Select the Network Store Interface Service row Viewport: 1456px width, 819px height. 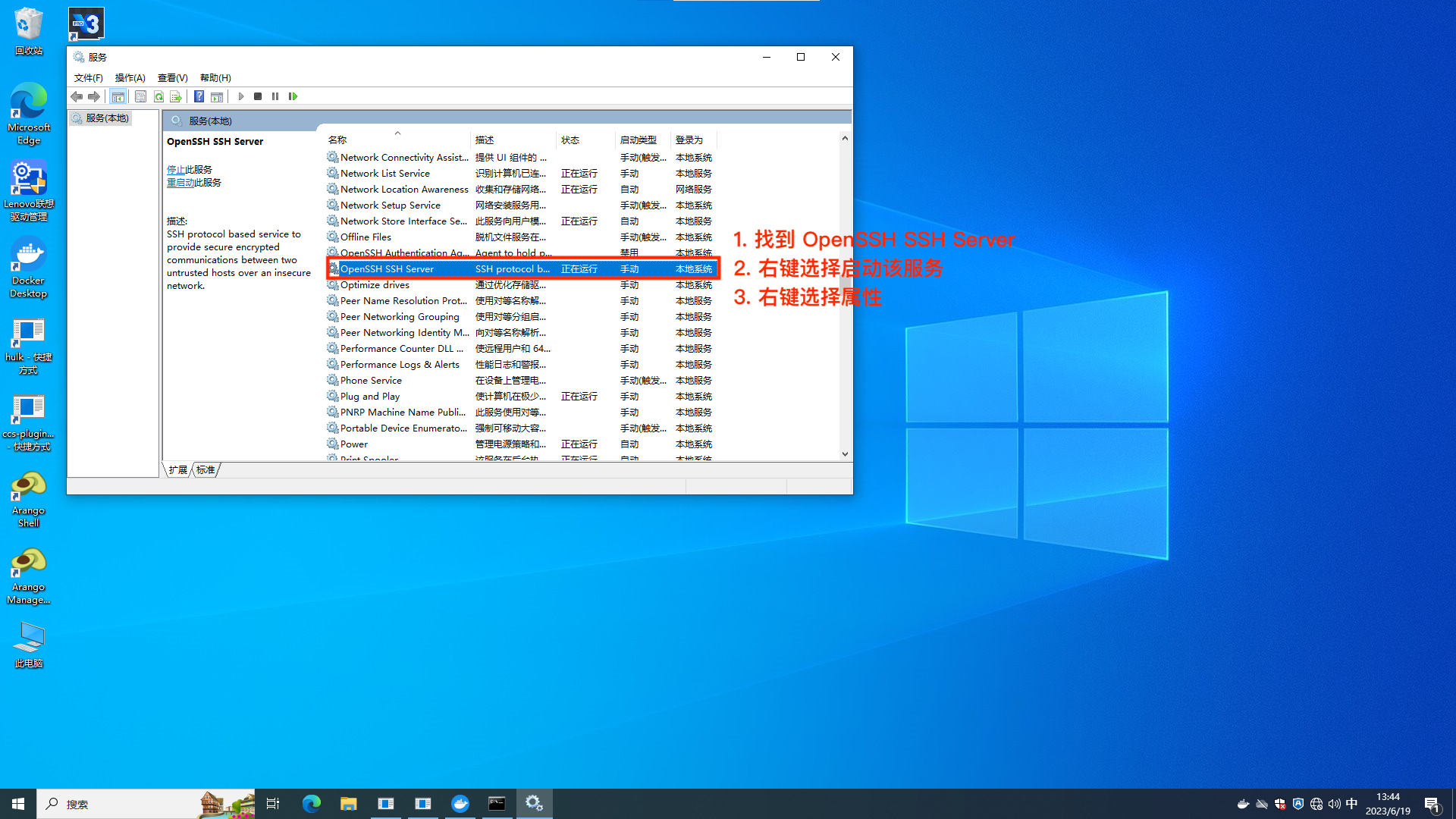[522, 221]
